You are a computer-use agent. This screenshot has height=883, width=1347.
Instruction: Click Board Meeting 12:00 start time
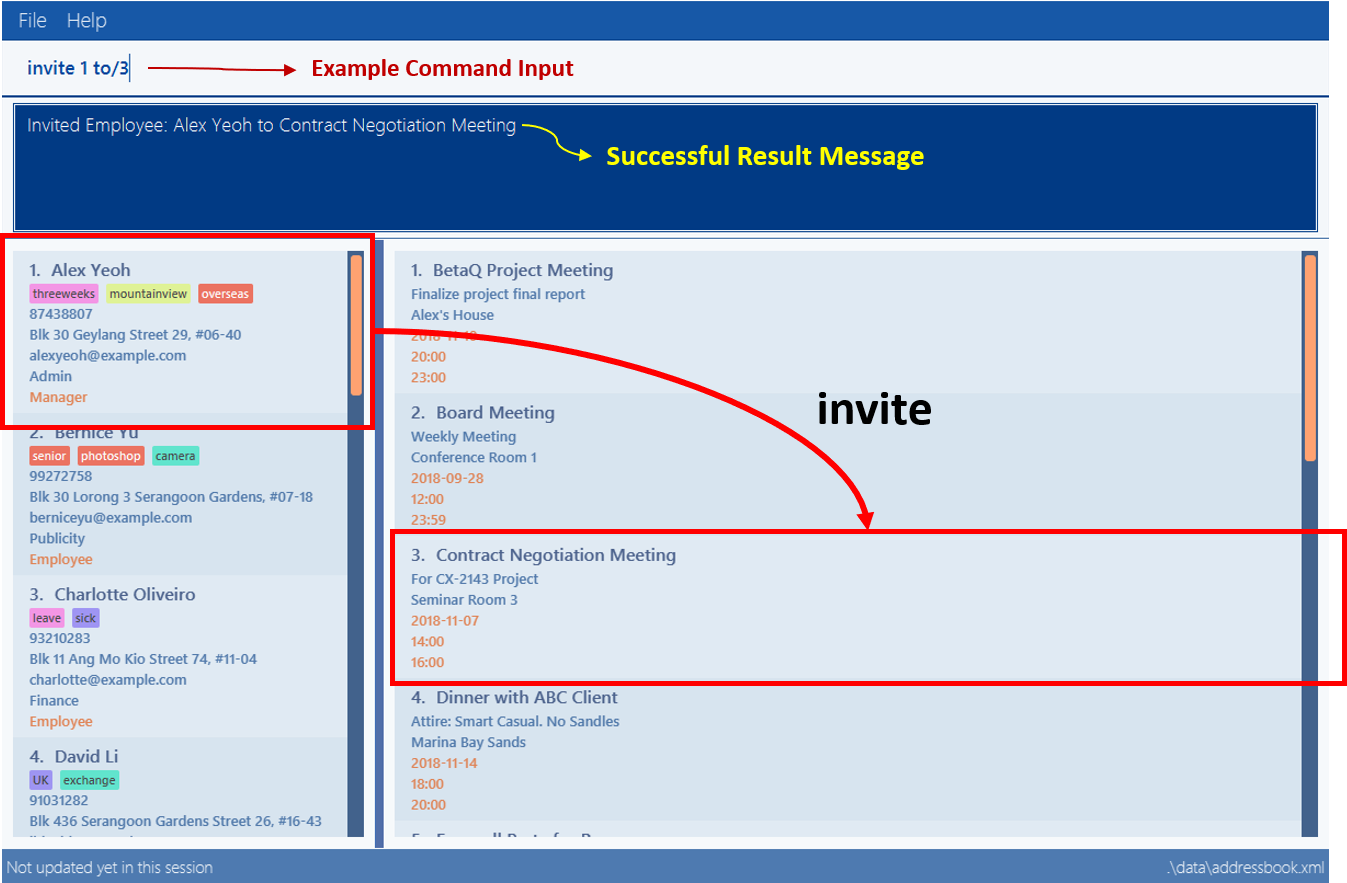point(428,499)
